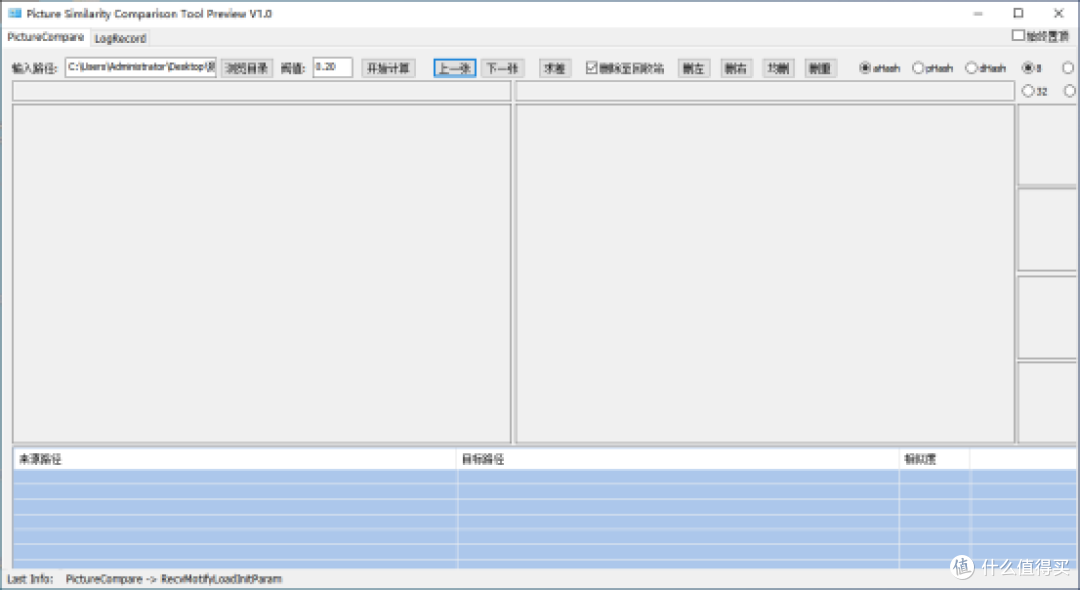Screen dimensions: 1080x590
Task: Click the threshold field showing 0.20
Action: [x=333, y=67]
